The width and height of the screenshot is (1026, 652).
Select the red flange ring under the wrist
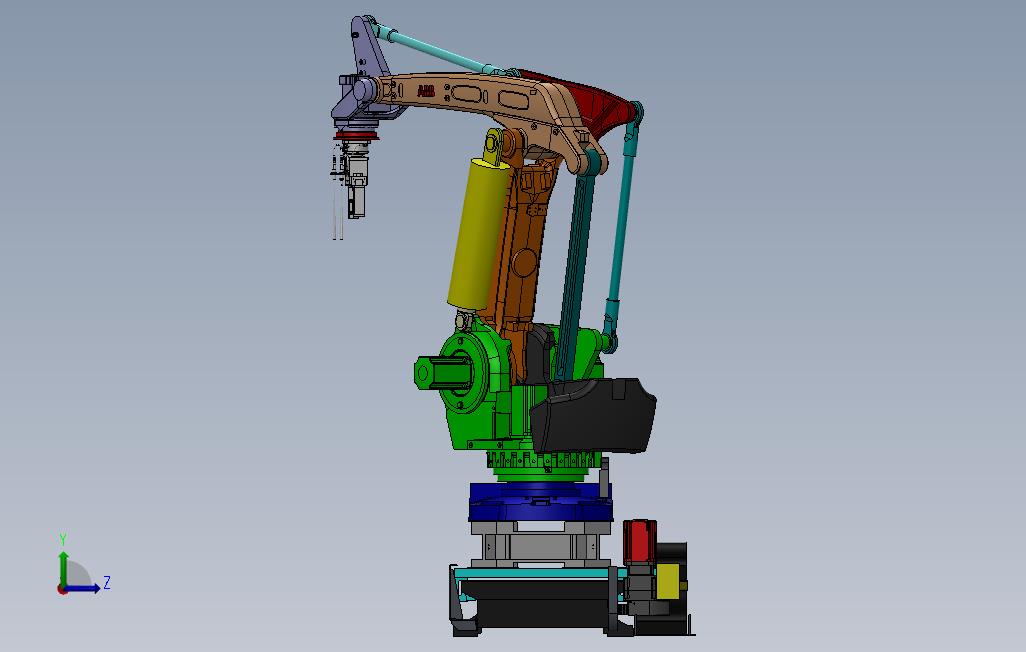354,136
